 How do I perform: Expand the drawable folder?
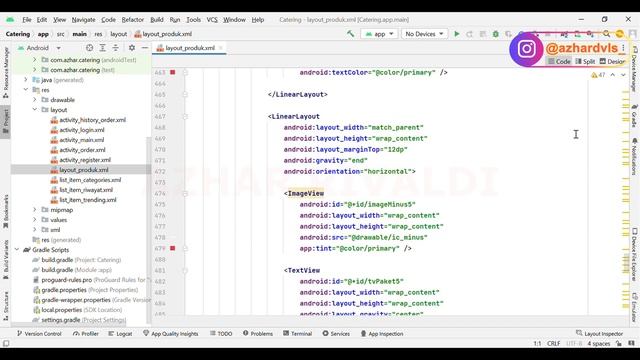(x=35, y=100)
